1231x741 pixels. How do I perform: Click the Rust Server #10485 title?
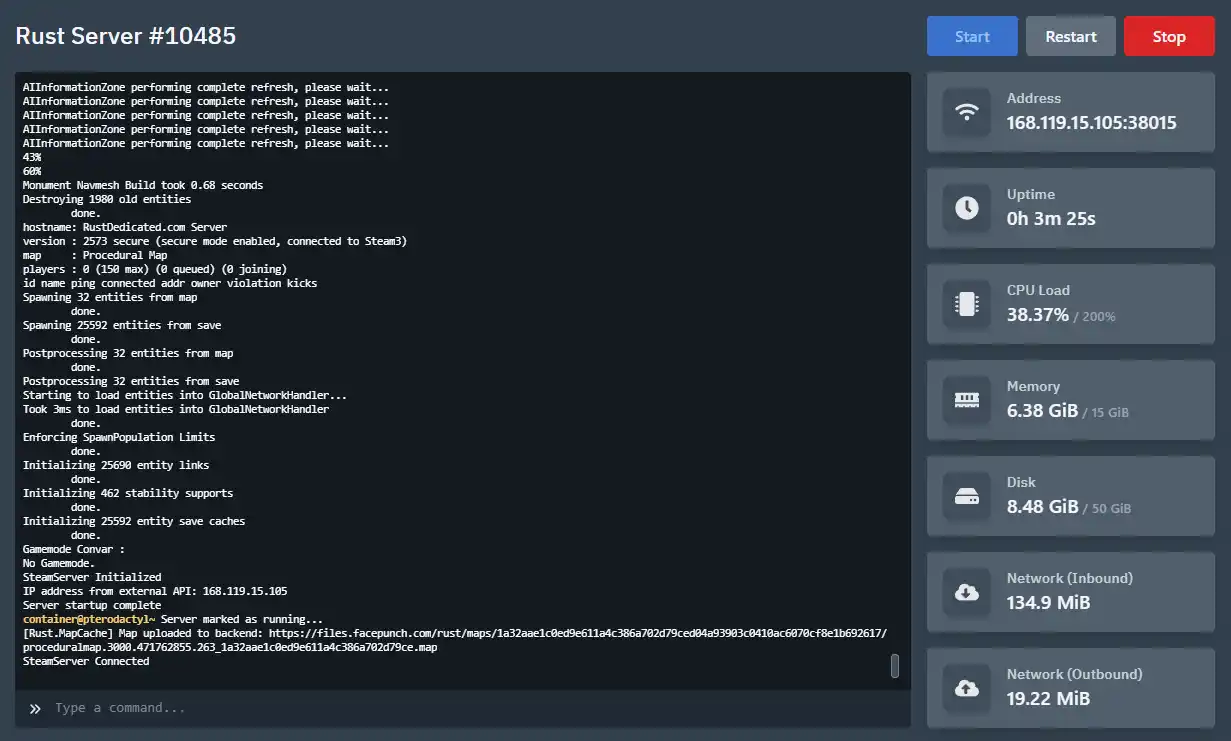click(x=126, y=36)
